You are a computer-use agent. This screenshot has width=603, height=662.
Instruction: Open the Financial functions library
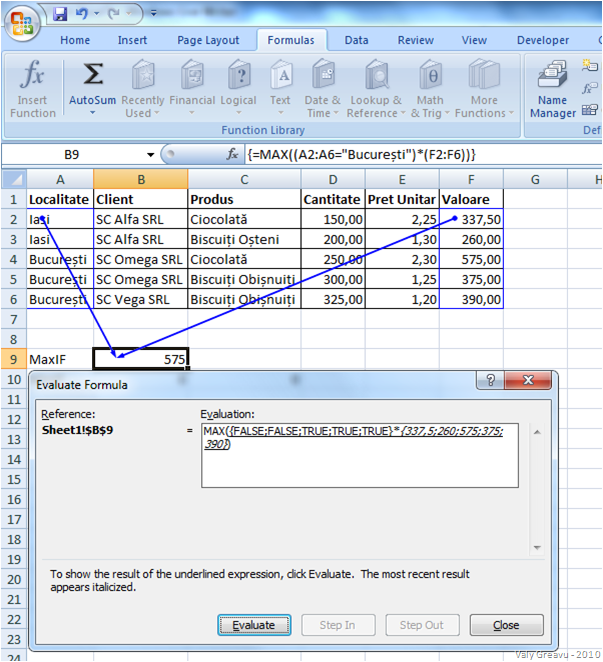coord(192,88)
